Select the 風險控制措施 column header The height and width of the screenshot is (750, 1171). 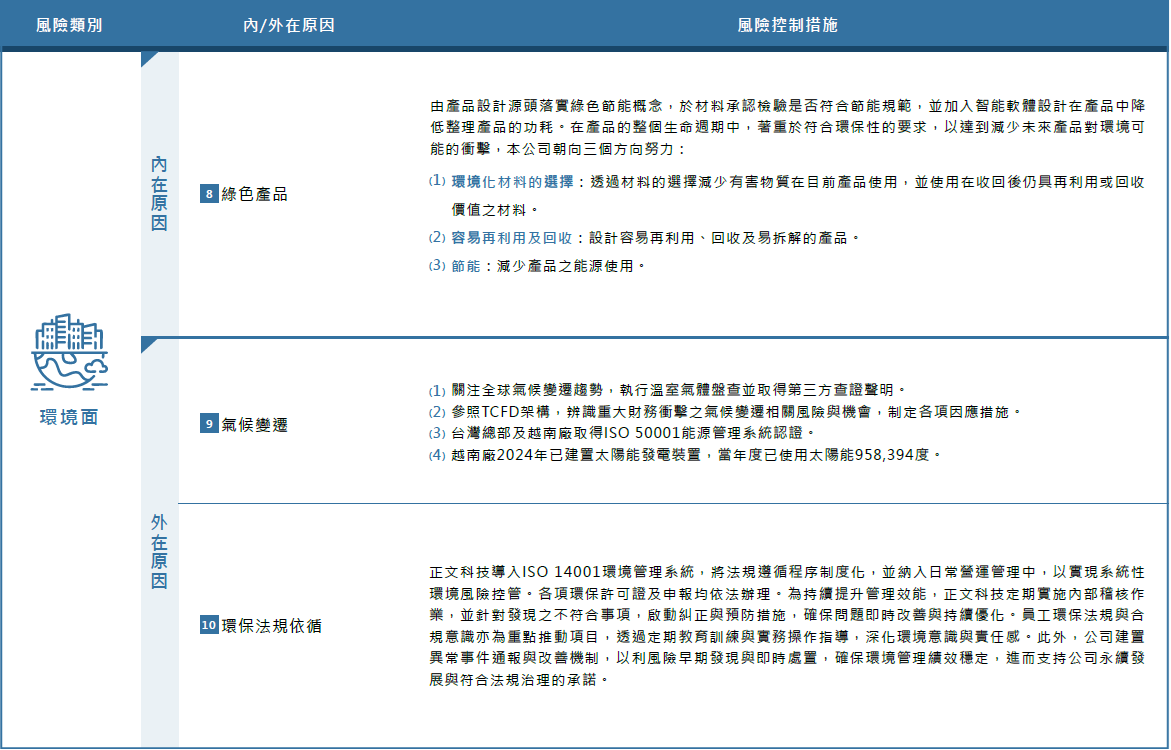click(787, 25)
